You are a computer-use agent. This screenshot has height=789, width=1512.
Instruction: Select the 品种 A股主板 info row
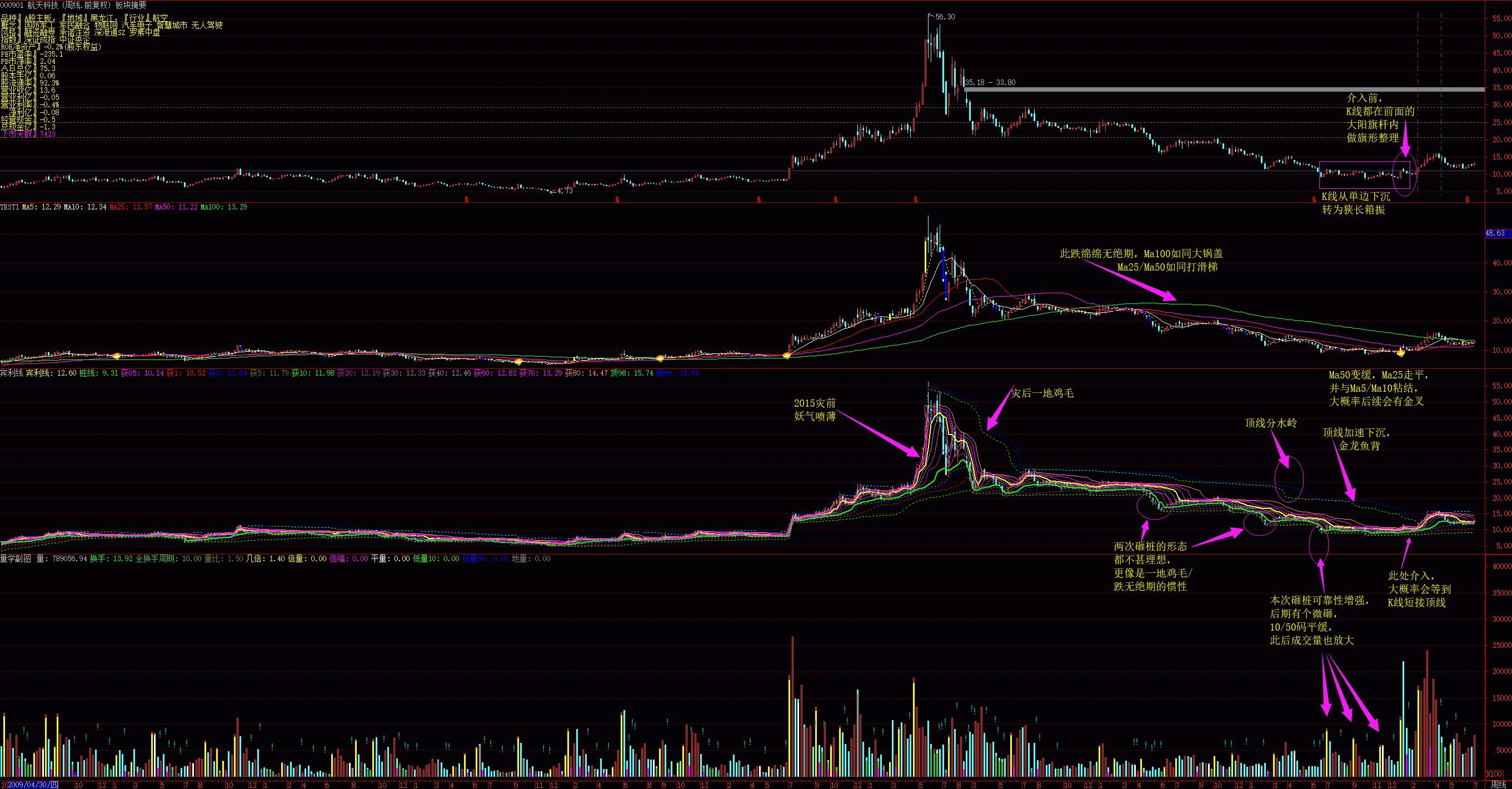point(84,18)
